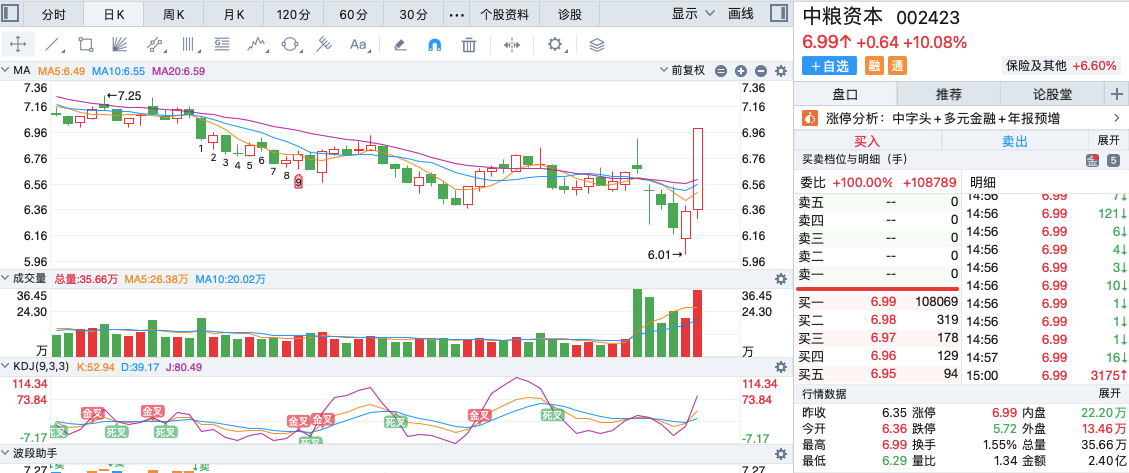Click the 画线 drawing button
Viewport: 1129px width, 473px height.
pyautogui.click(x=741, y=13)
